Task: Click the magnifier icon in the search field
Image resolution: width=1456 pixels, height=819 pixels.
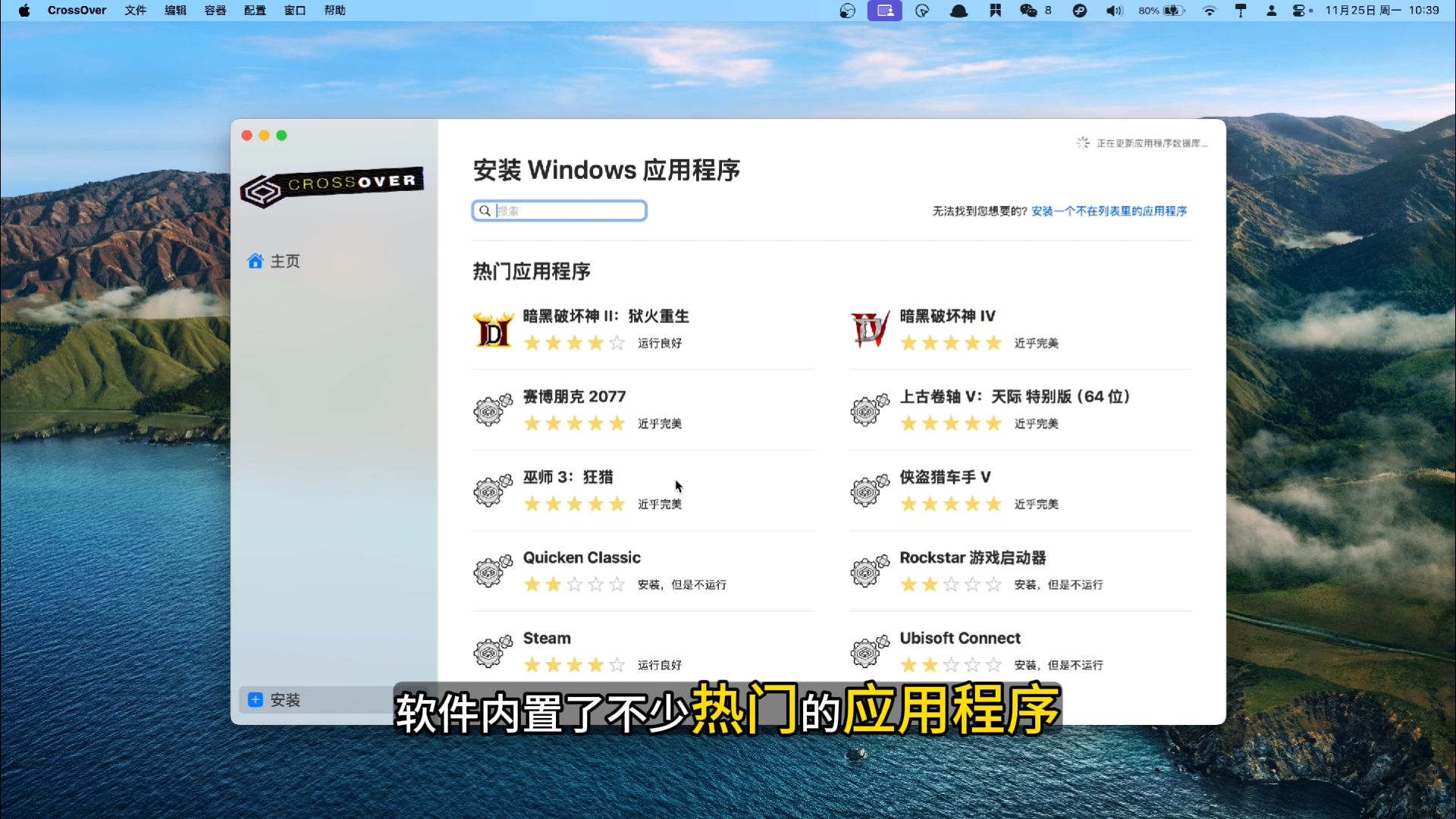Action: coord(485,211)
